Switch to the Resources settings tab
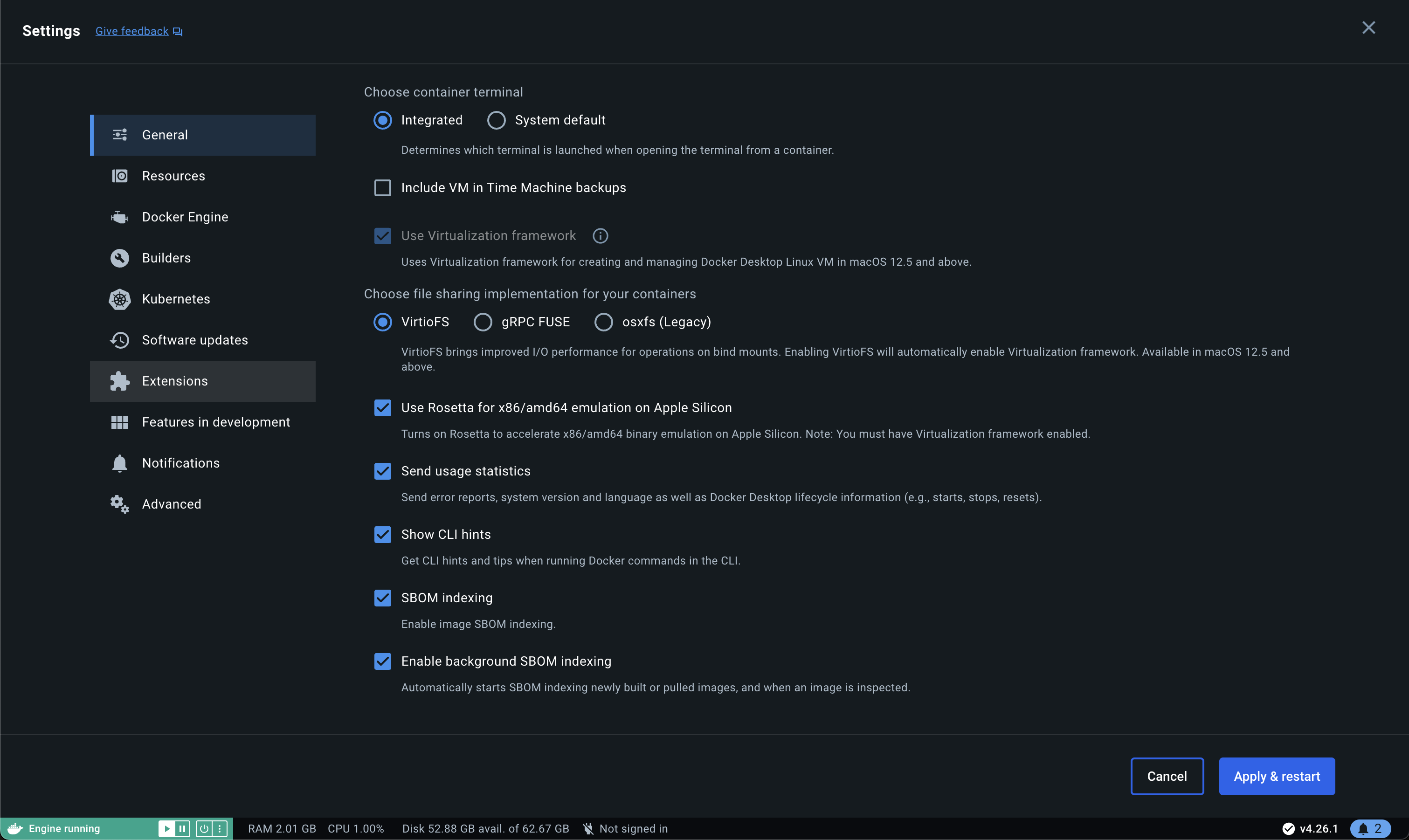The height and width of the screenshot is (840, 1409). pos(173,176)
